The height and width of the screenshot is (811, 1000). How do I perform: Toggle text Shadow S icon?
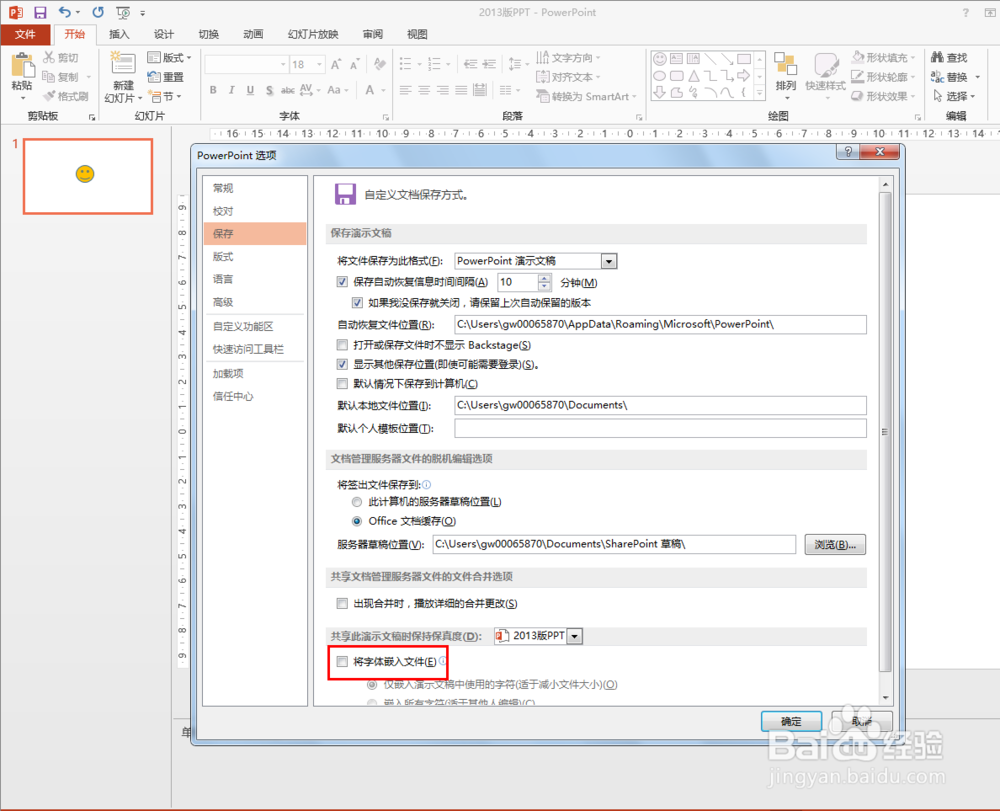(270, 91)
